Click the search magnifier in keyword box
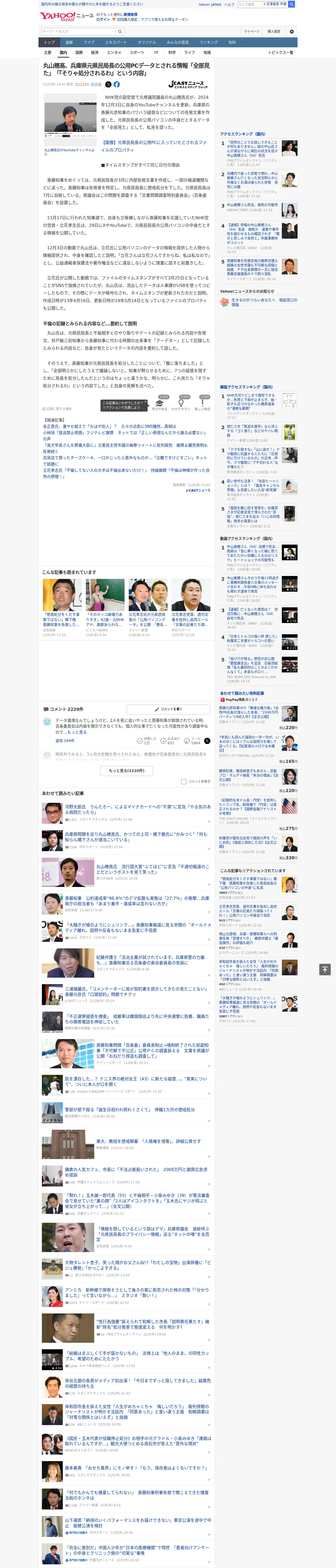Viewport: 336px width, 1568px height. click(x=120, y=32)
